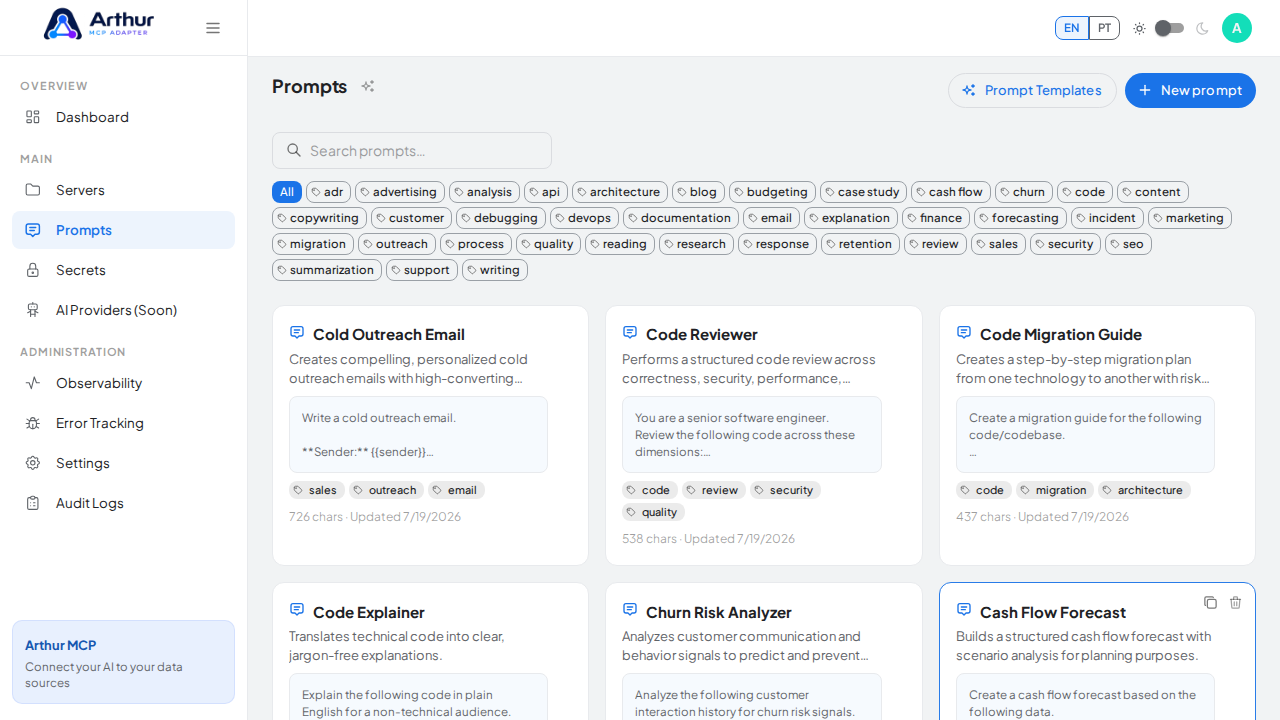The image size is (1280, 720).
Task: Open Settings from the sidebar
Action: point(123,463)
